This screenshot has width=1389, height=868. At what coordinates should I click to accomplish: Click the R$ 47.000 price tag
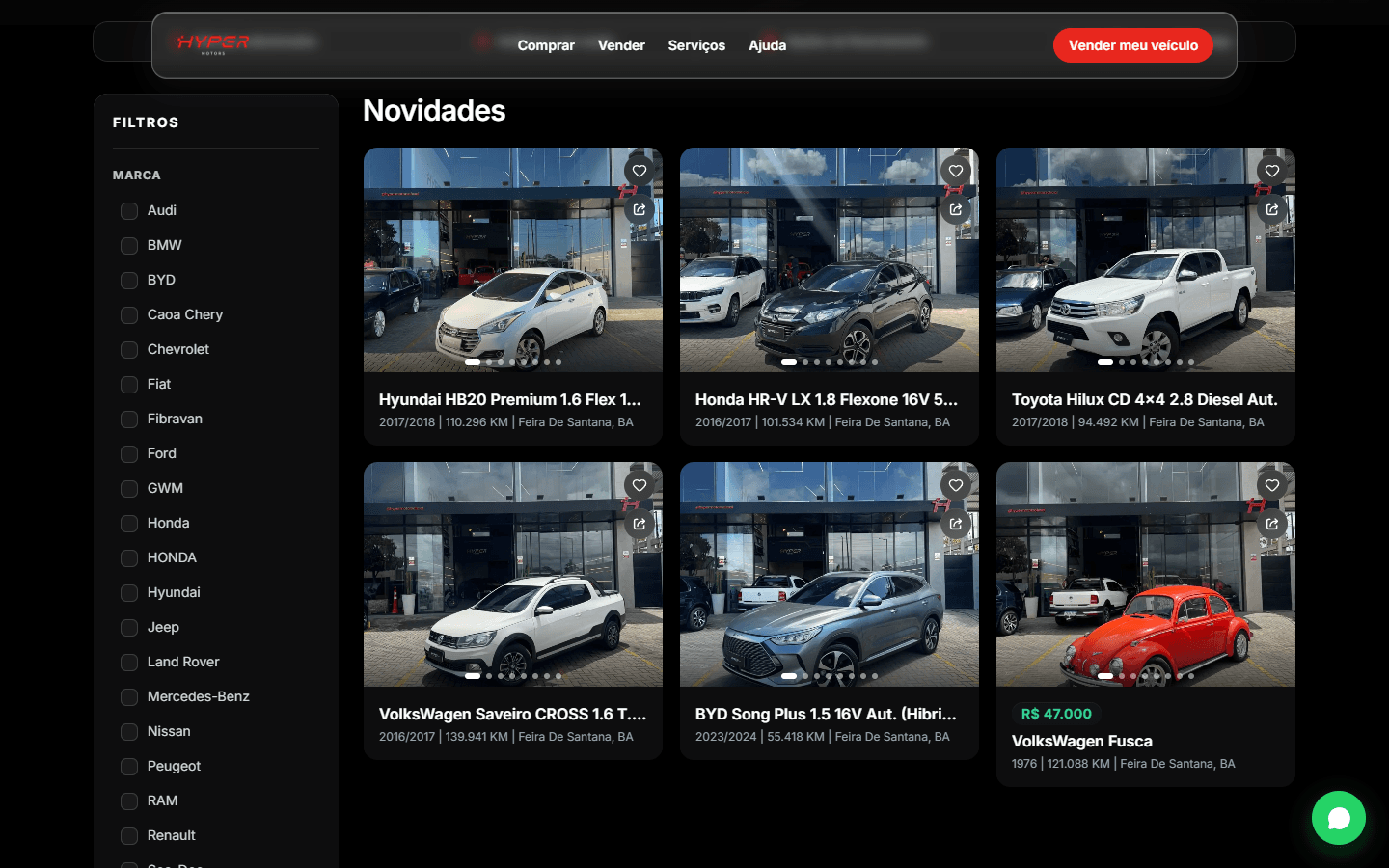(x=1056, y=714)
